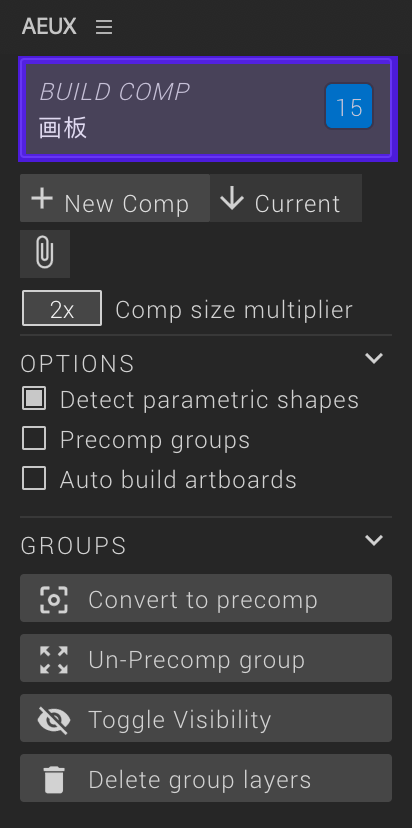Click the paperclip attach icon
Screen dimensions: 412x828
45,253
